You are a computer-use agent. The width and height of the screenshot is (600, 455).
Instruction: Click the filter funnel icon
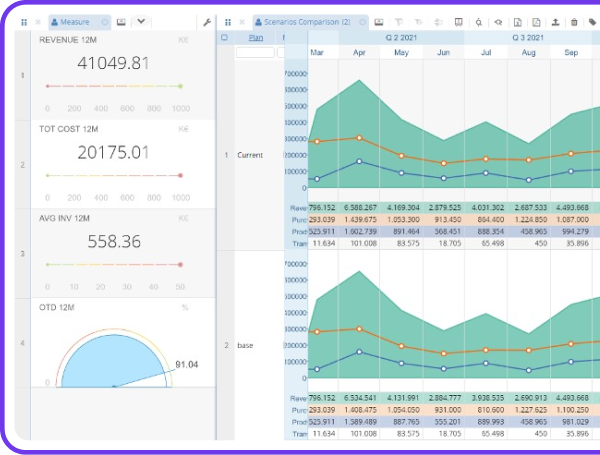click(399, 22)
